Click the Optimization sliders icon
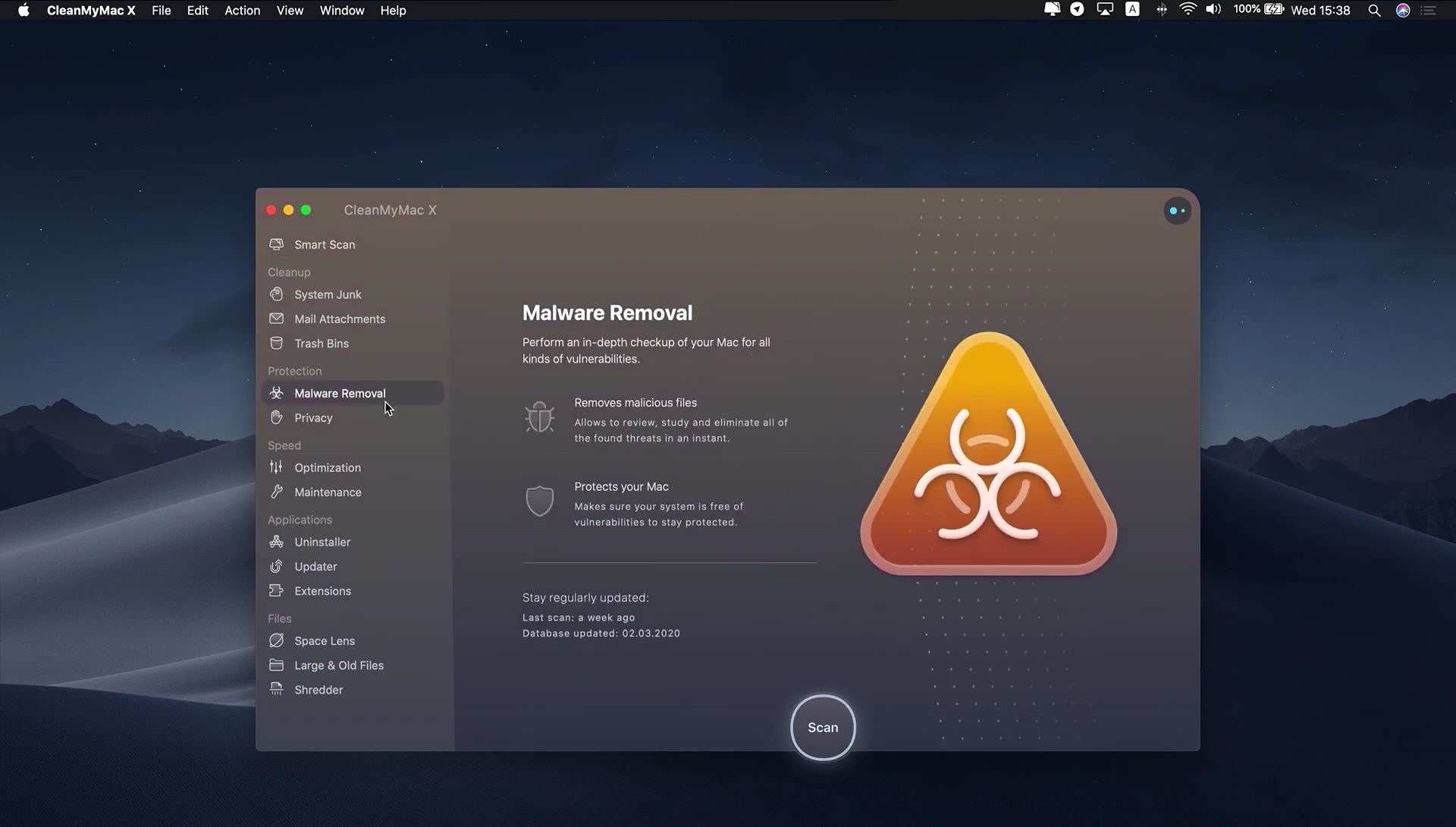Screen dimensions: 1456x827 [277, 467]
